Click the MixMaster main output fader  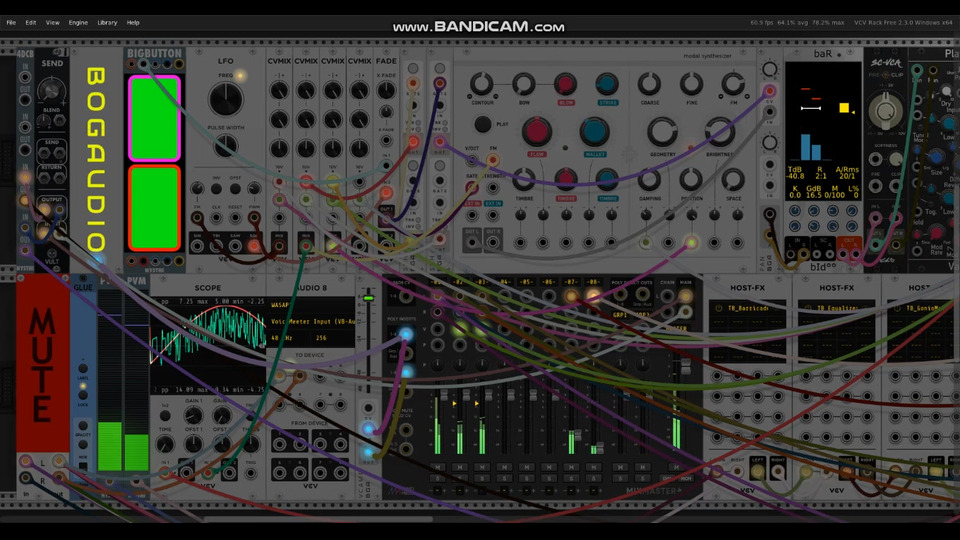pos(686,367)
